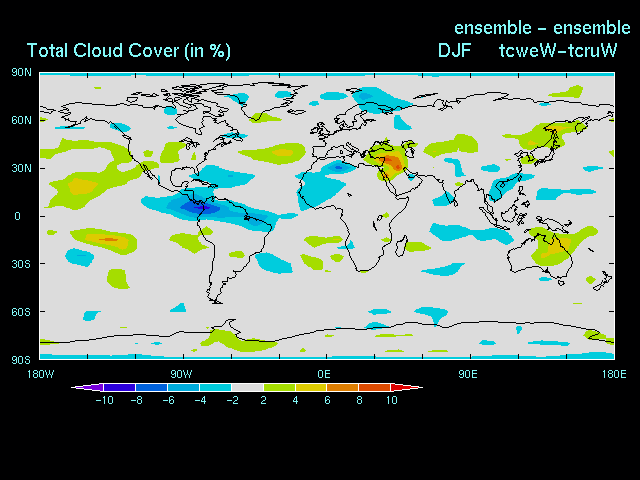Select the 'DJF' season label
The height and width of the screenshot is (480, 640).
pos(454,51)
